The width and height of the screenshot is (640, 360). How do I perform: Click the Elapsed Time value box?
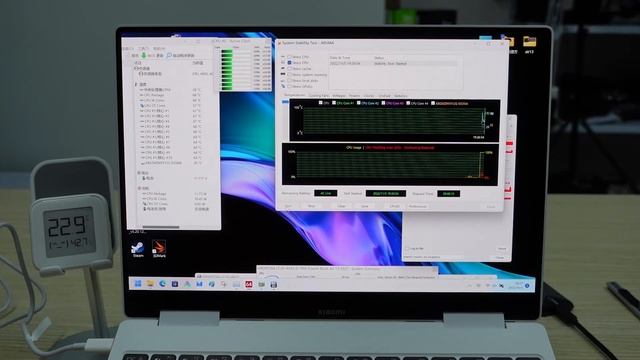448,193
